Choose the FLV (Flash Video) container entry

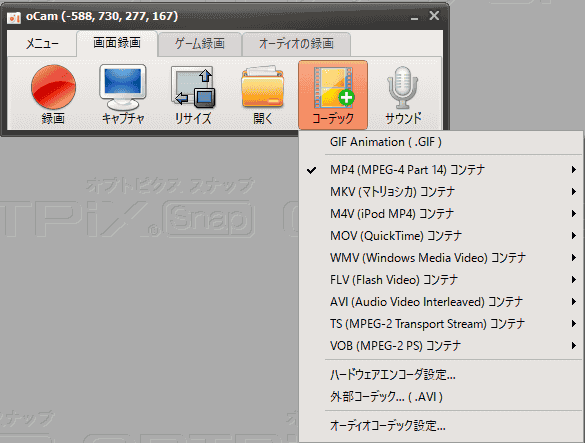(441, 280)
